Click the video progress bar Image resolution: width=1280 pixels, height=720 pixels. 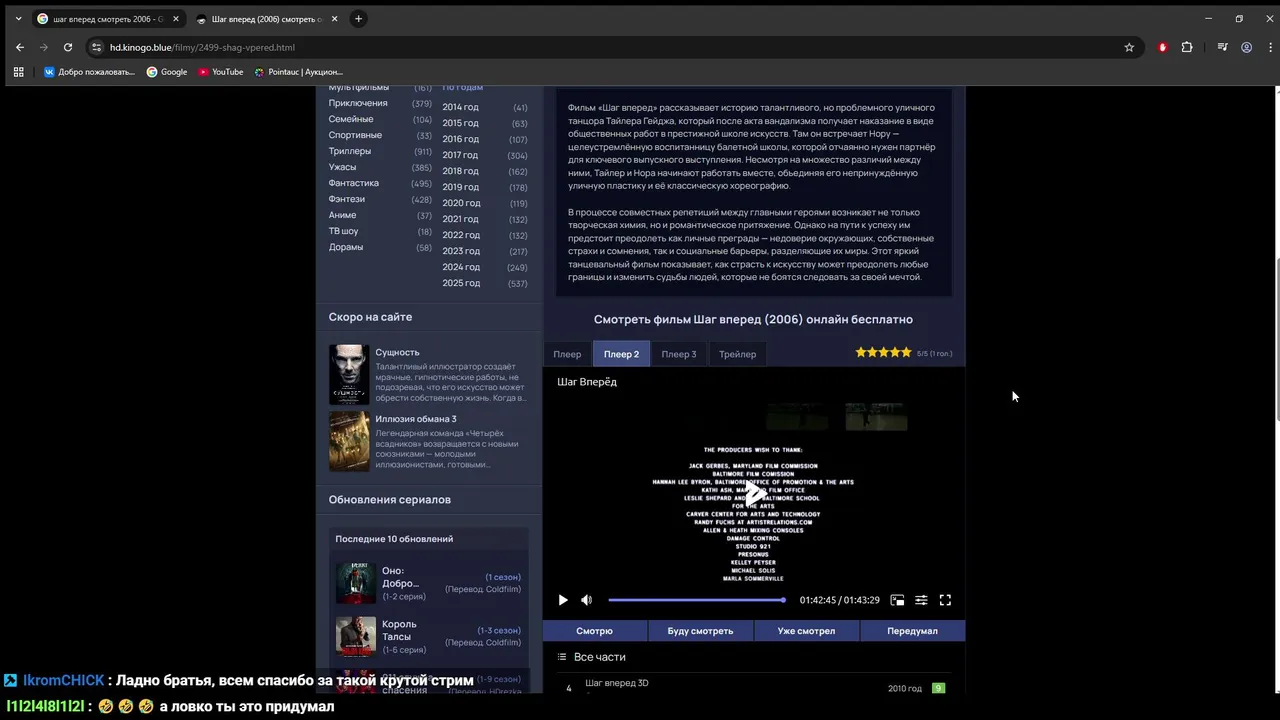tap(697, 600)
